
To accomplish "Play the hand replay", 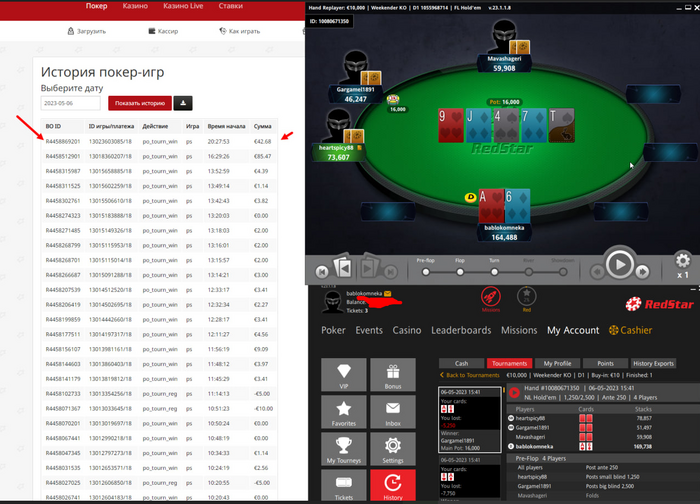I will 619,265.
